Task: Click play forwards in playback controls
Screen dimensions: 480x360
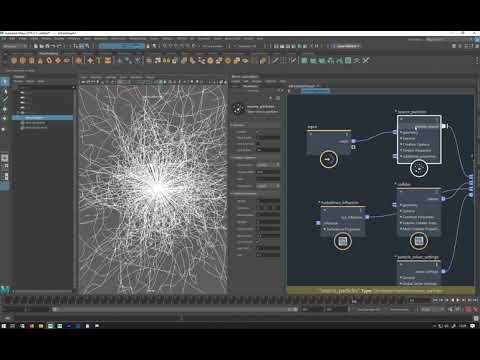Action: point(458,300)
